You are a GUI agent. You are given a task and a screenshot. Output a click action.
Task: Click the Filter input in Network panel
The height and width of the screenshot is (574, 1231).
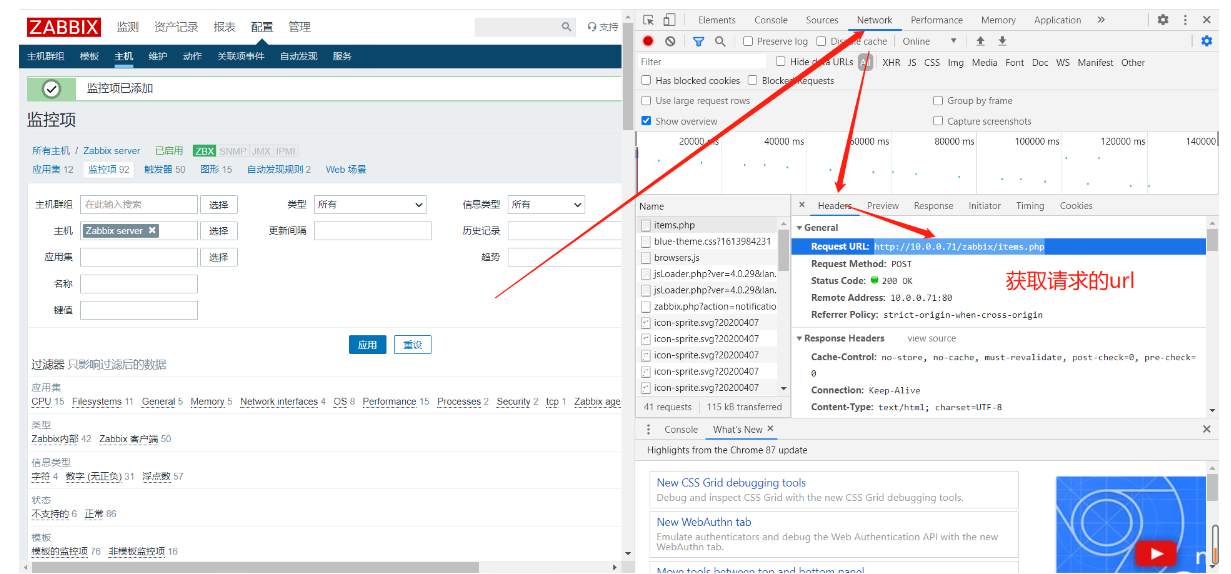(x=703, y=61)
